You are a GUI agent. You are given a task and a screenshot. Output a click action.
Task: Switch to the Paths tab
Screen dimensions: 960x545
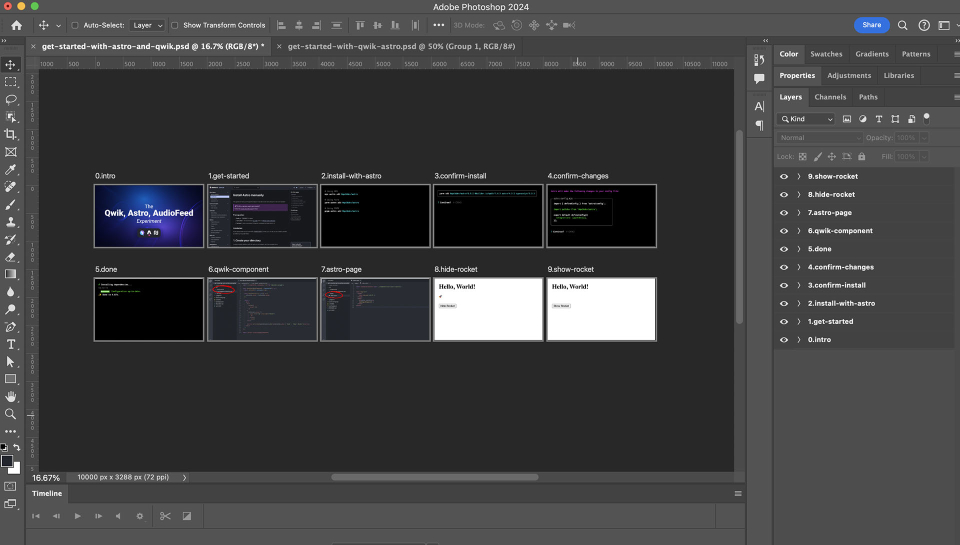click(x=868, y=97)
